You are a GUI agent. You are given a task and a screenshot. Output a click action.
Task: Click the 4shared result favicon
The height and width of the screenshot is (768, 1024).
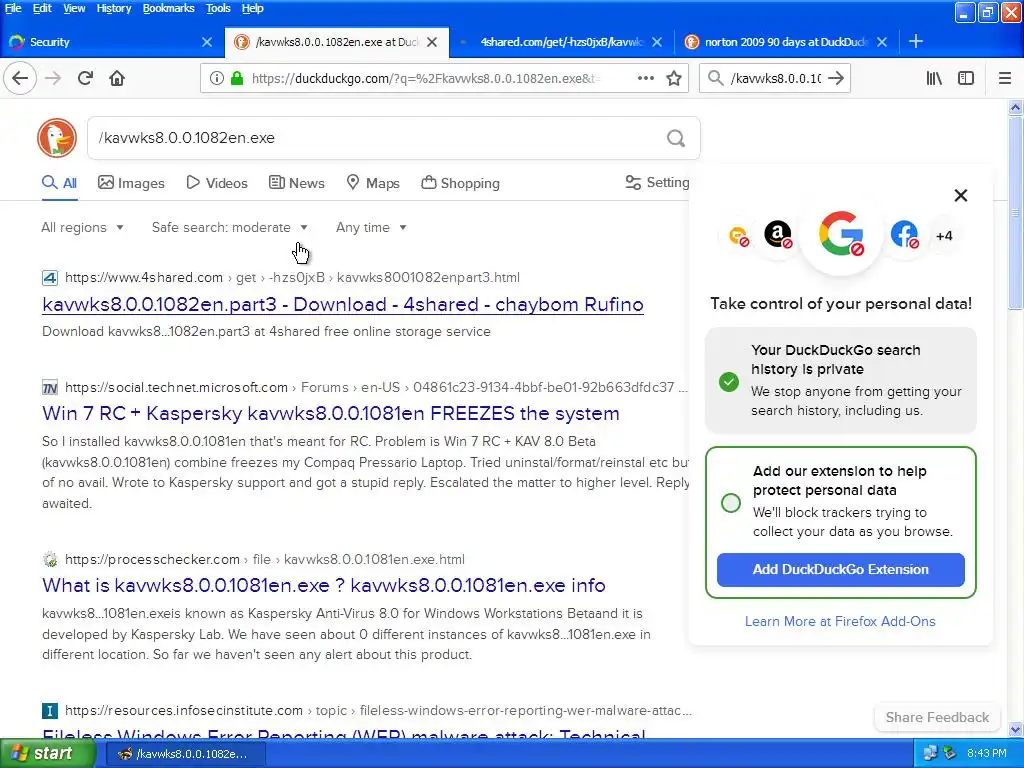click(x=50, y=278)
